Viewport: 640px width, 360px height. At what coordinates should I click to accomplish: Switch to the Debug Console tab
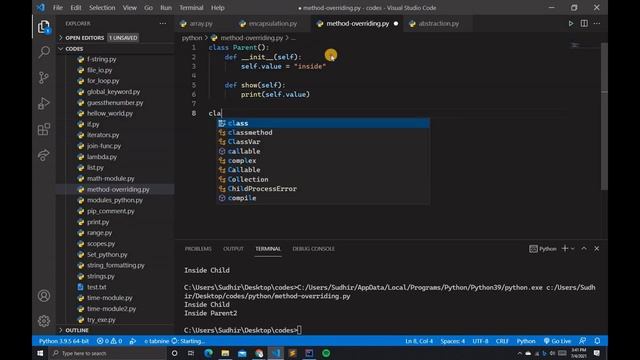(313, 249)
